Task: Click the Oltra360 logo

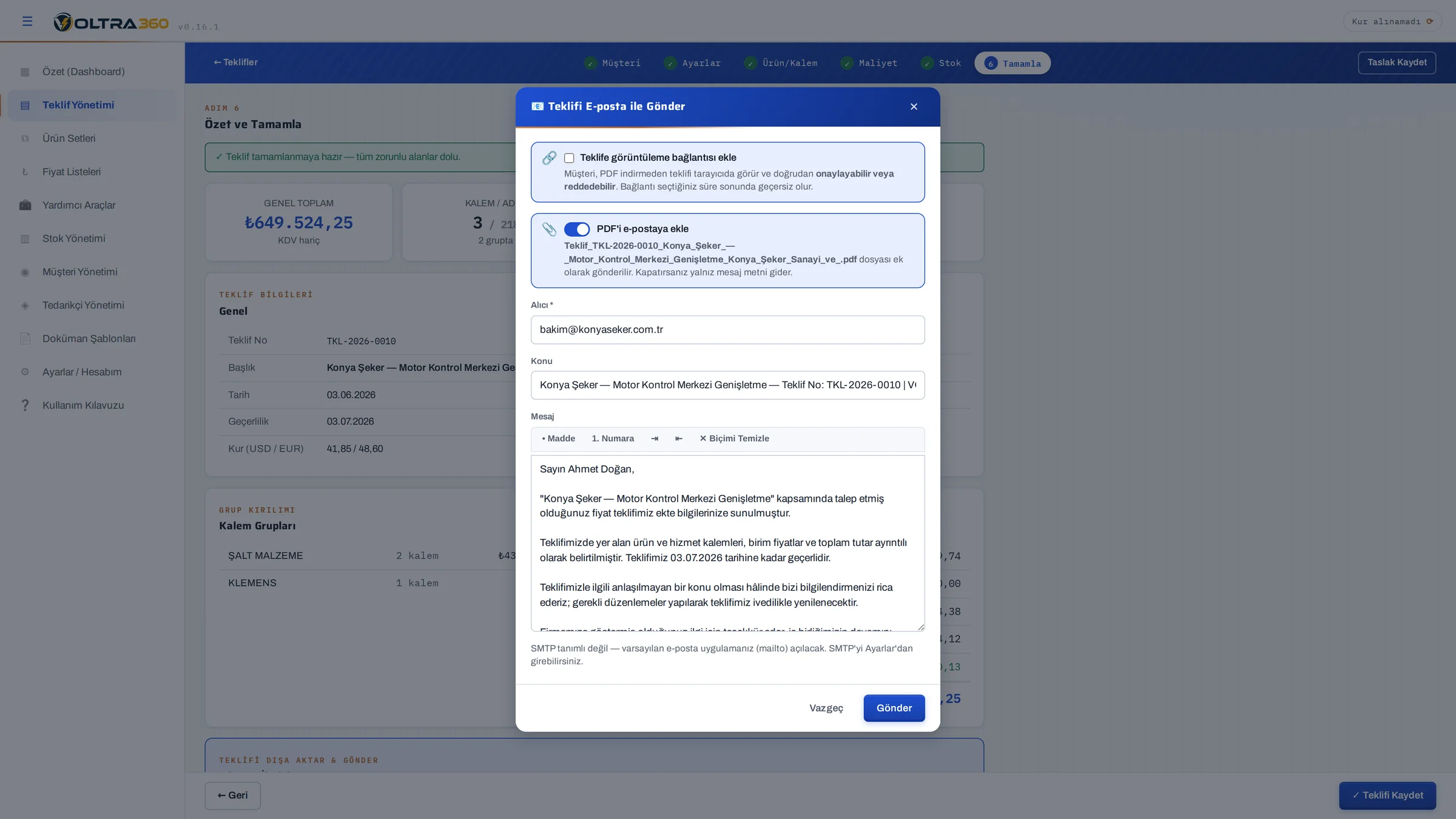Action: pyautogui.click(x=111, y=22)
